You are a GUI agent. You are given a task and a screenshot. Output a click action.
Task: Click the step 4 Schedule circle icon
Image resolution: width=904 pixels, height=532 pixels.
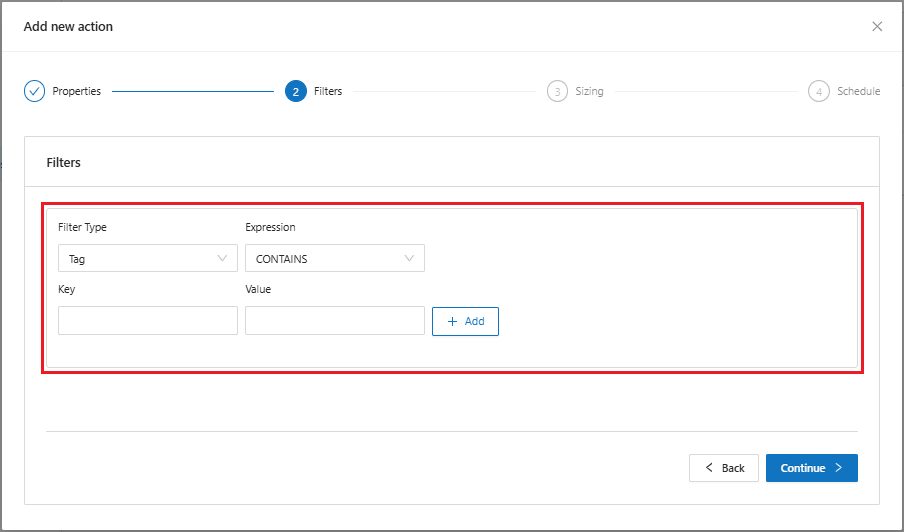coord(819,91)
